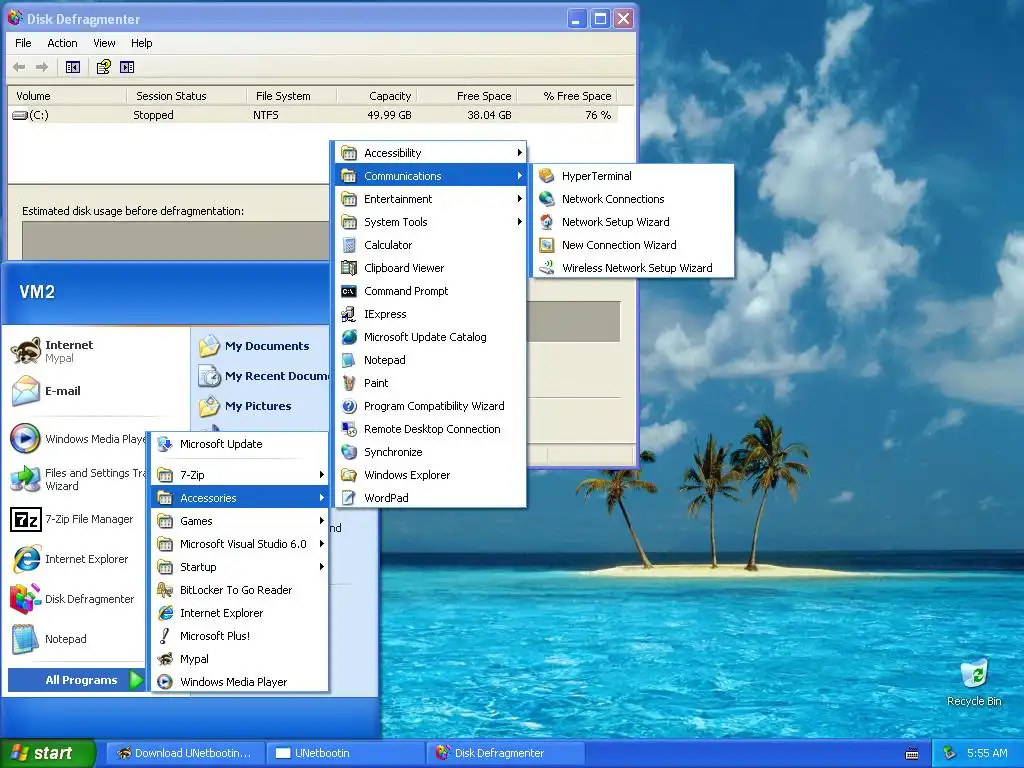Expand the 7-Zip program folder

point(240,475)
